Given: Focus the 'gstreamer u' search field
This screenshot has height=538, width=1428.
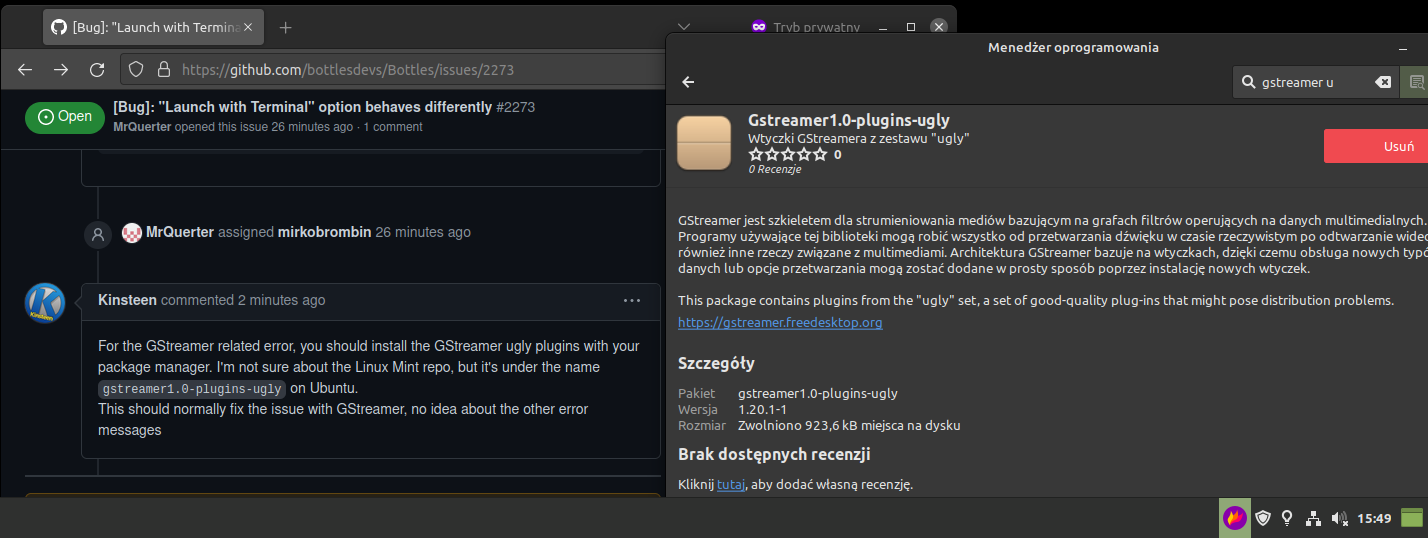Looking at the screenshot, I should tap(1316, 82).
